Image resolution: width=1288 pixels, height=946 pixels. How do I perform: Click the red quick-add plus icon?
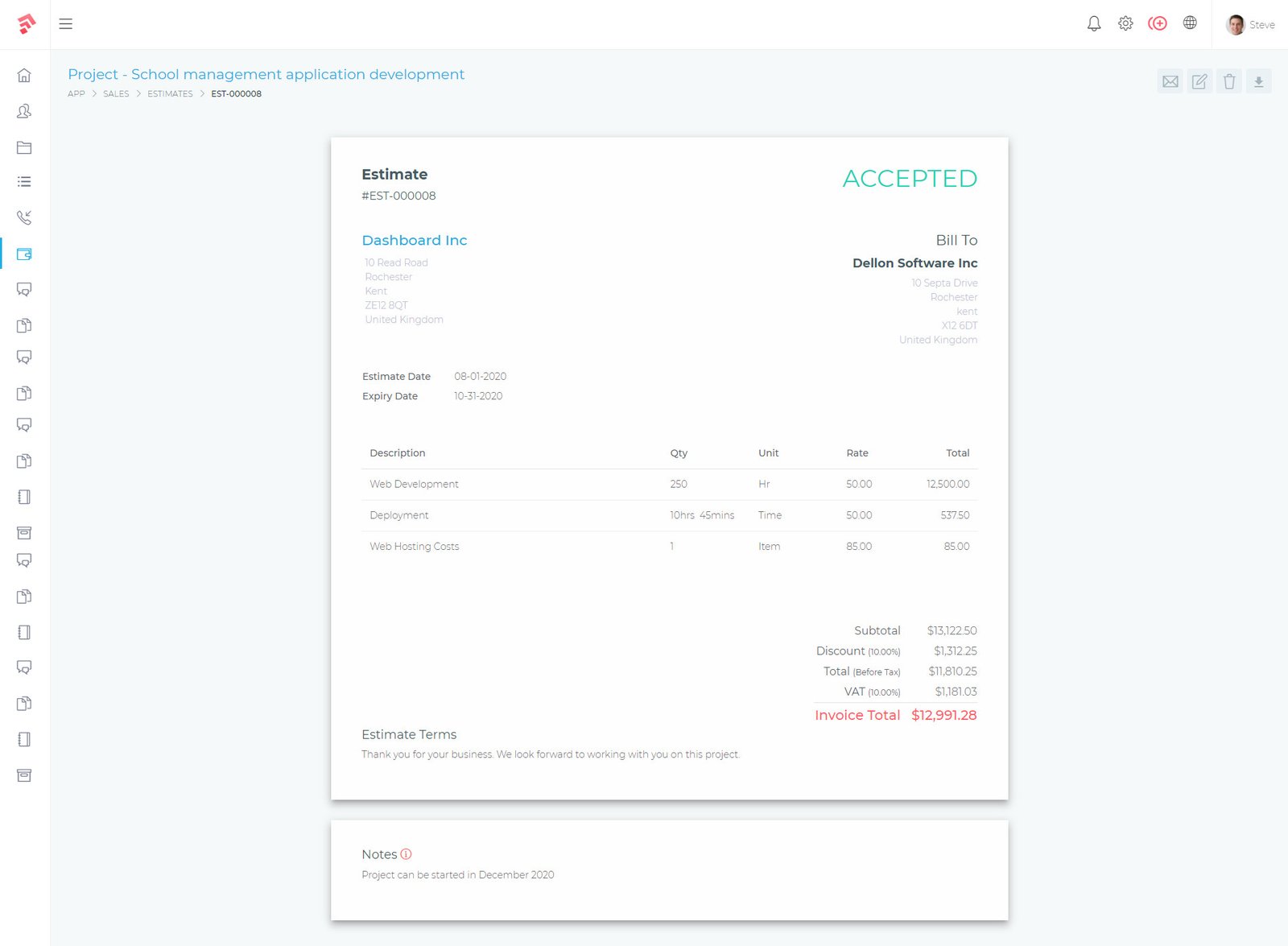point(1158,23)
